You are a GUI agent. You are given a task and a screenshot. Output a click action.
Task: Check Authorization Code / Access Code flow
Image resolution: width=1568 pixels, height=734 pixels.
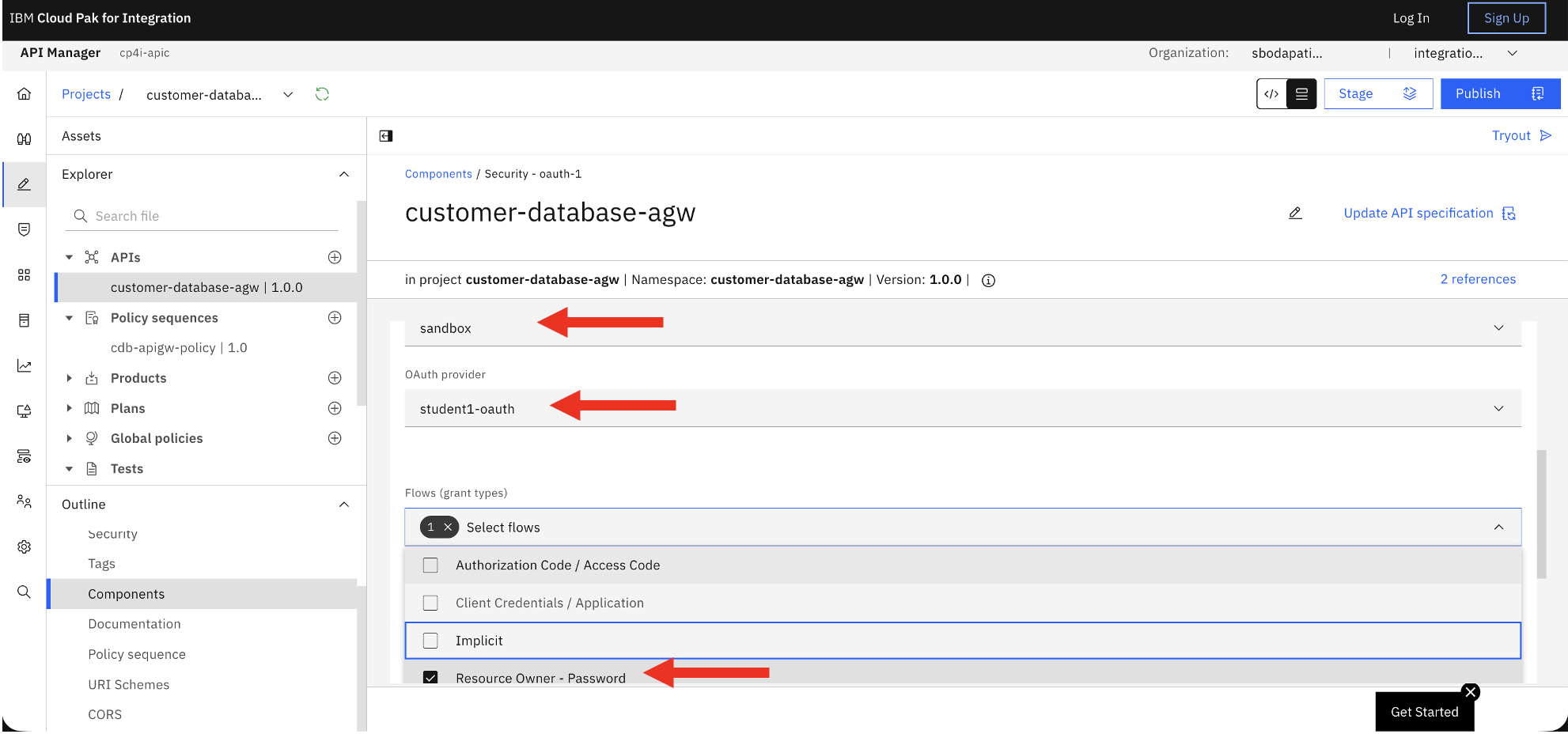(x=430, y=566)
